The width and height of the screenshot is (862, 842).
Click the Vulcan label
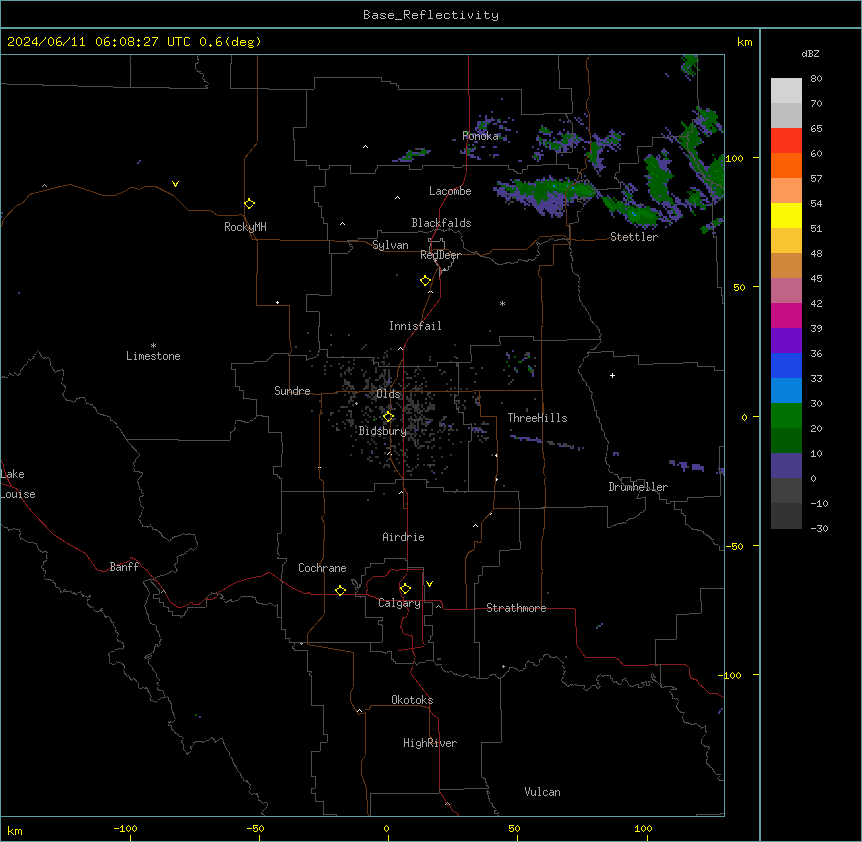(x=542, y=792)
